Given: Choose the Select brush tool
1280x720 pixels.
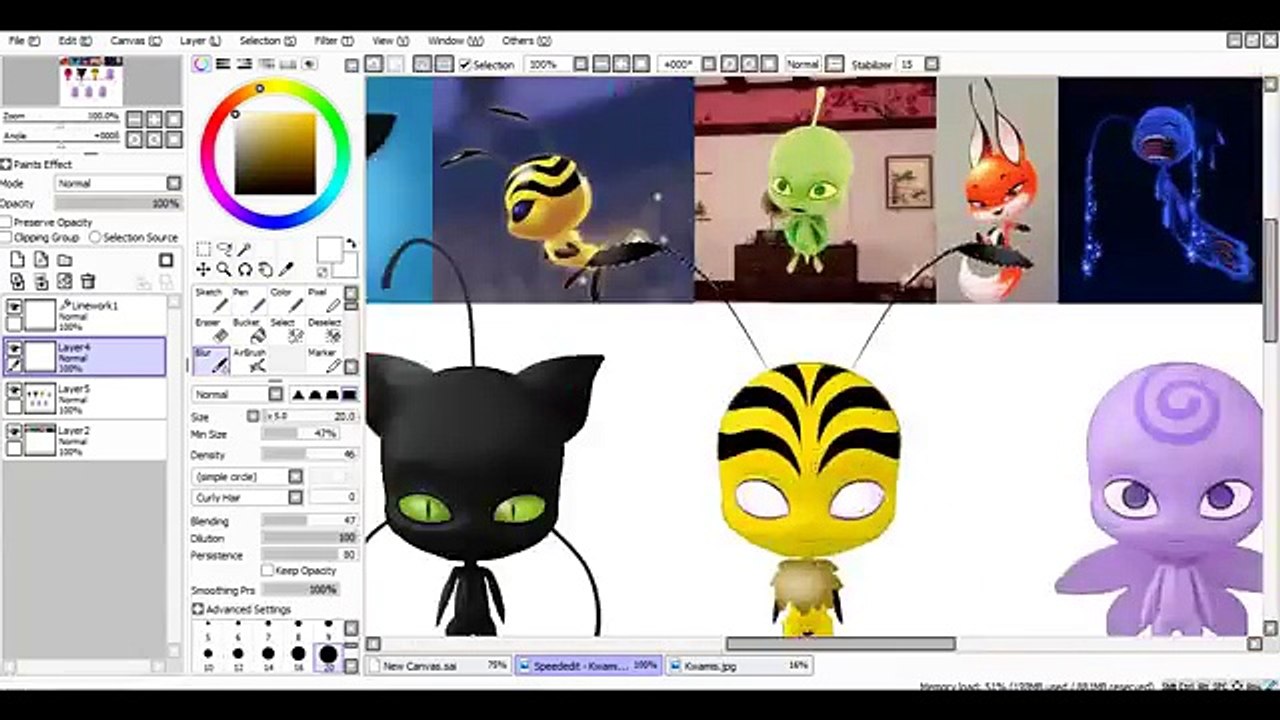Looking at the screenshot, I should click(286, 330).
